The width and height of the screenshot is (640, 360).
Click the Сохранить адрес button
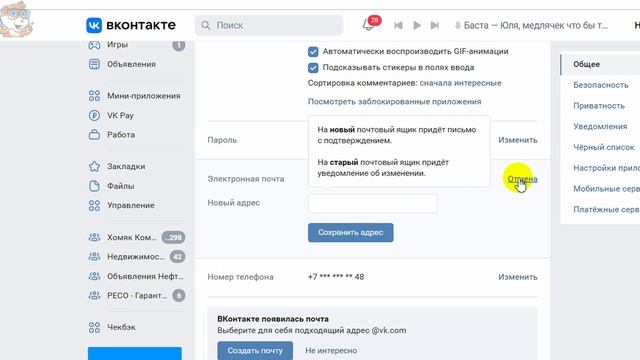[x=351, y=232]
